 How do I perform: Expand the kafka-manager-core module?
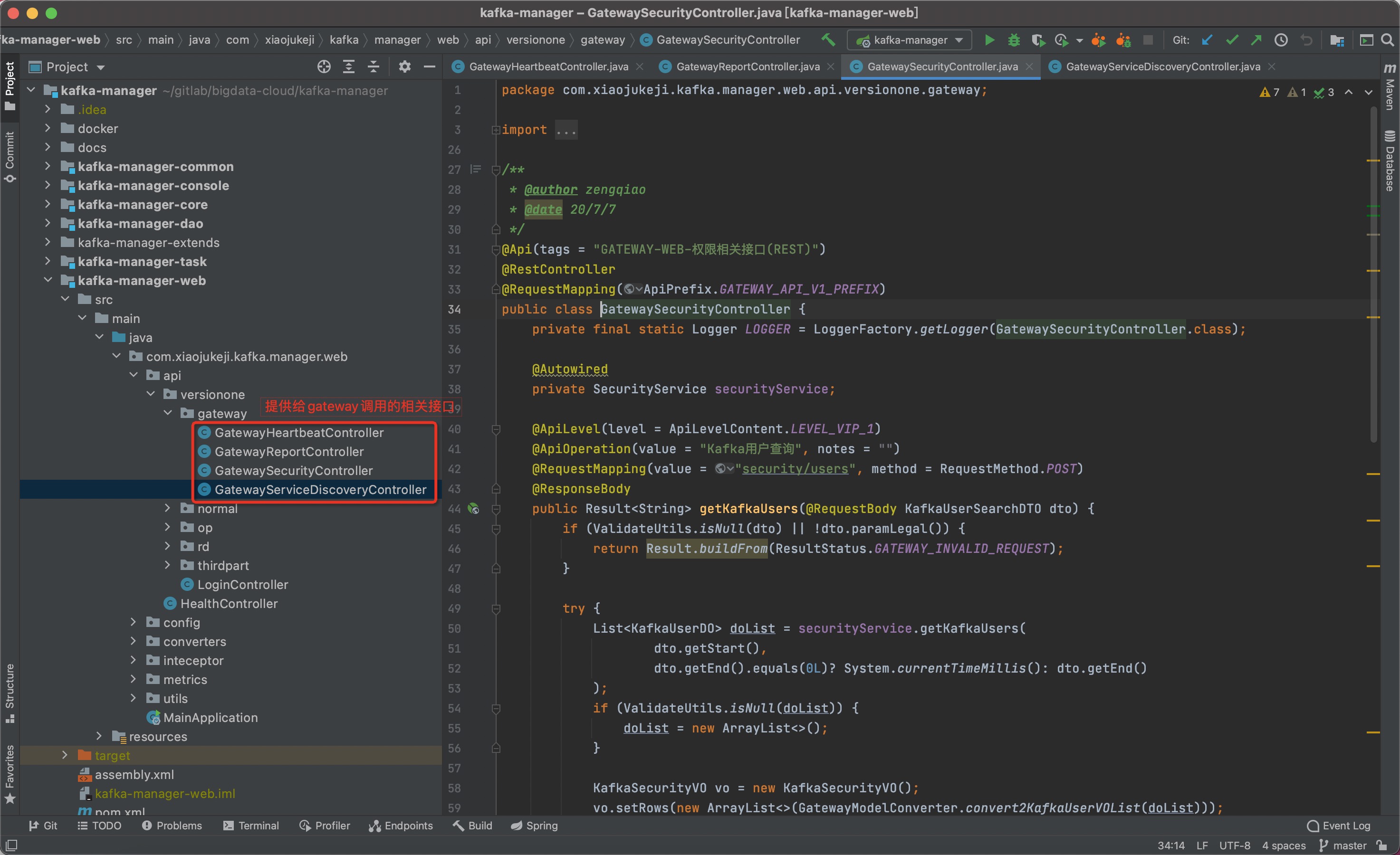48,205
